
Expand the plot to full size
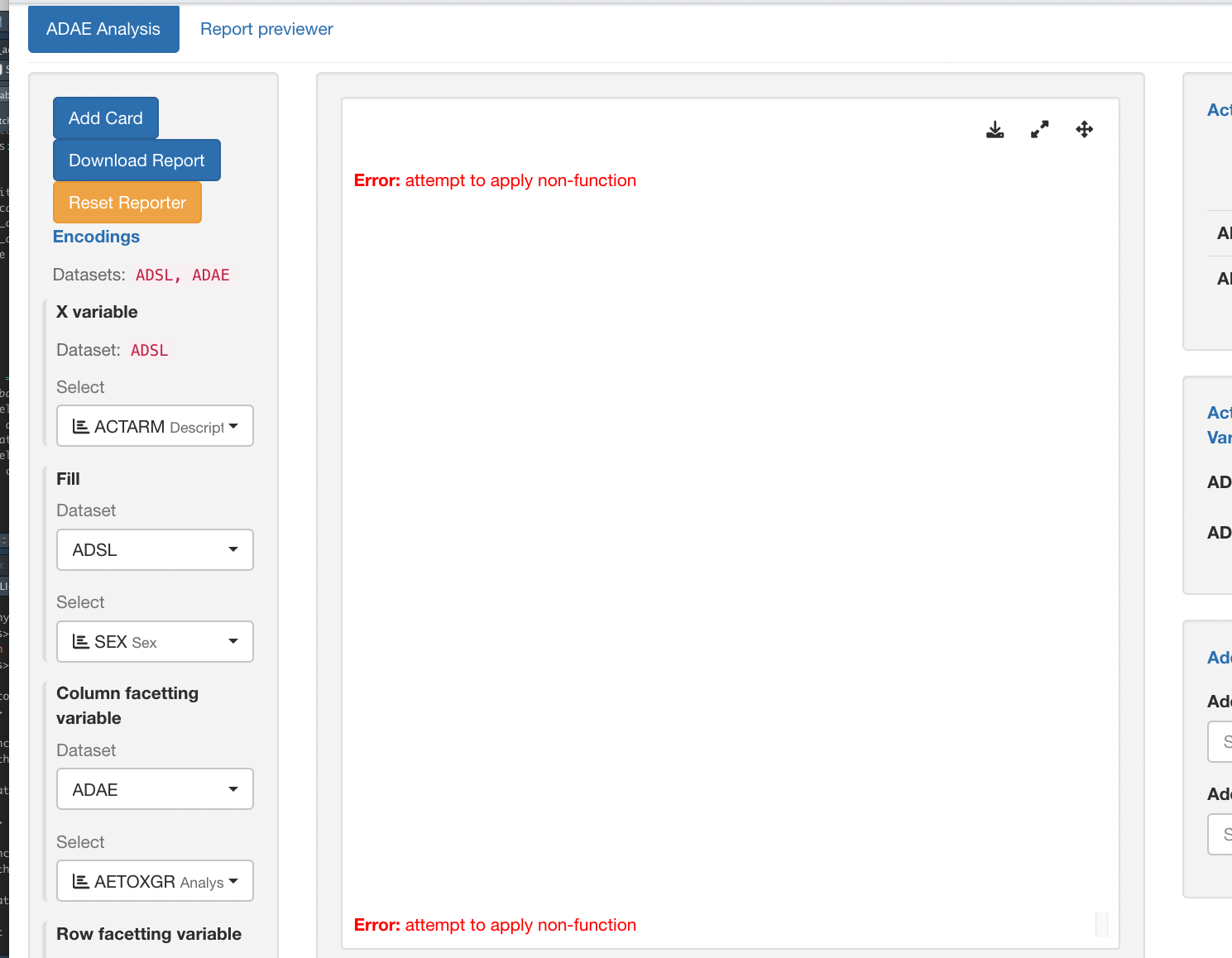1039,129
